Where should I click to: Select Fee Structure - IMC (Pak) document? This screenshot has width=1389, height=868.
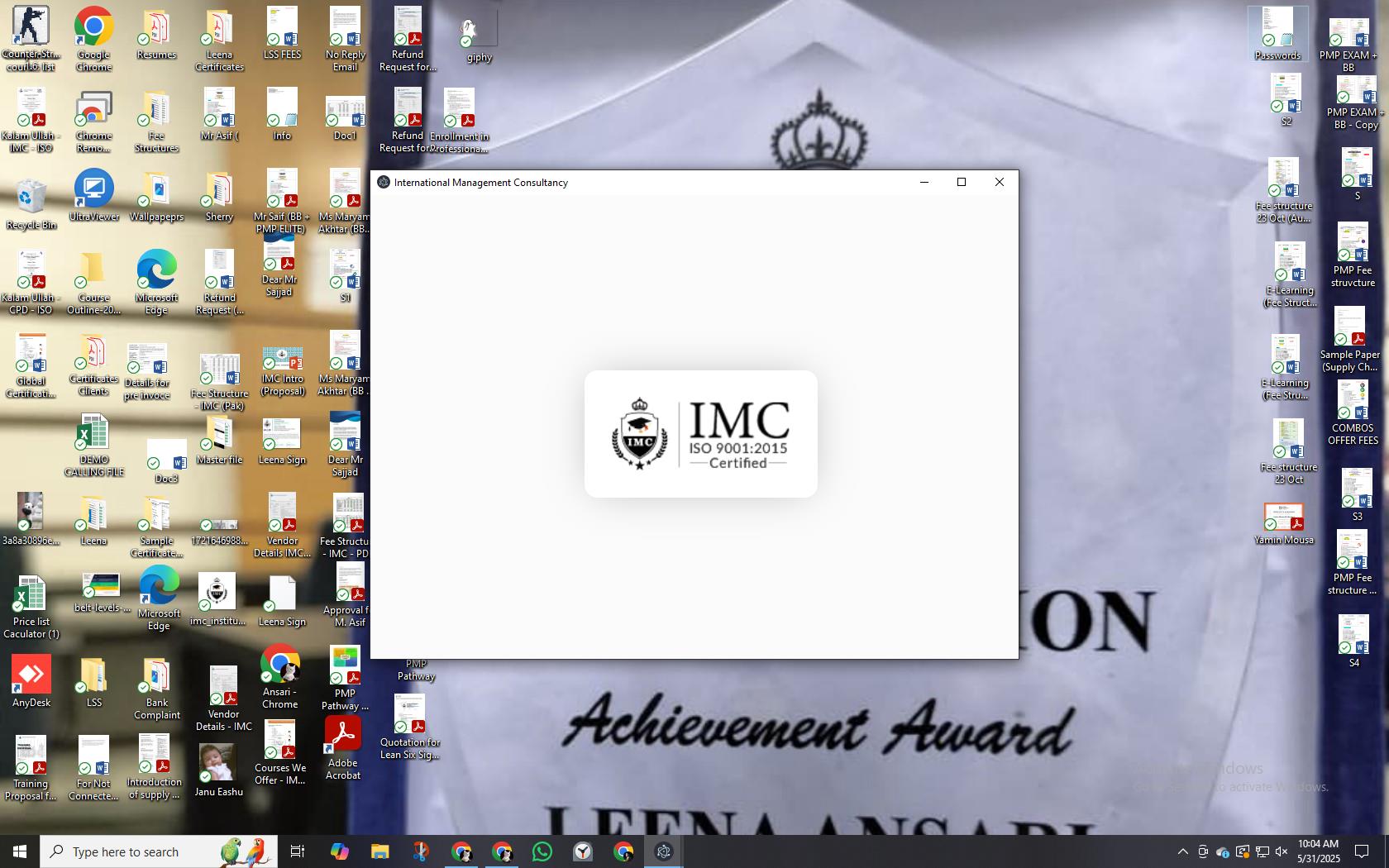pos(219,381)
